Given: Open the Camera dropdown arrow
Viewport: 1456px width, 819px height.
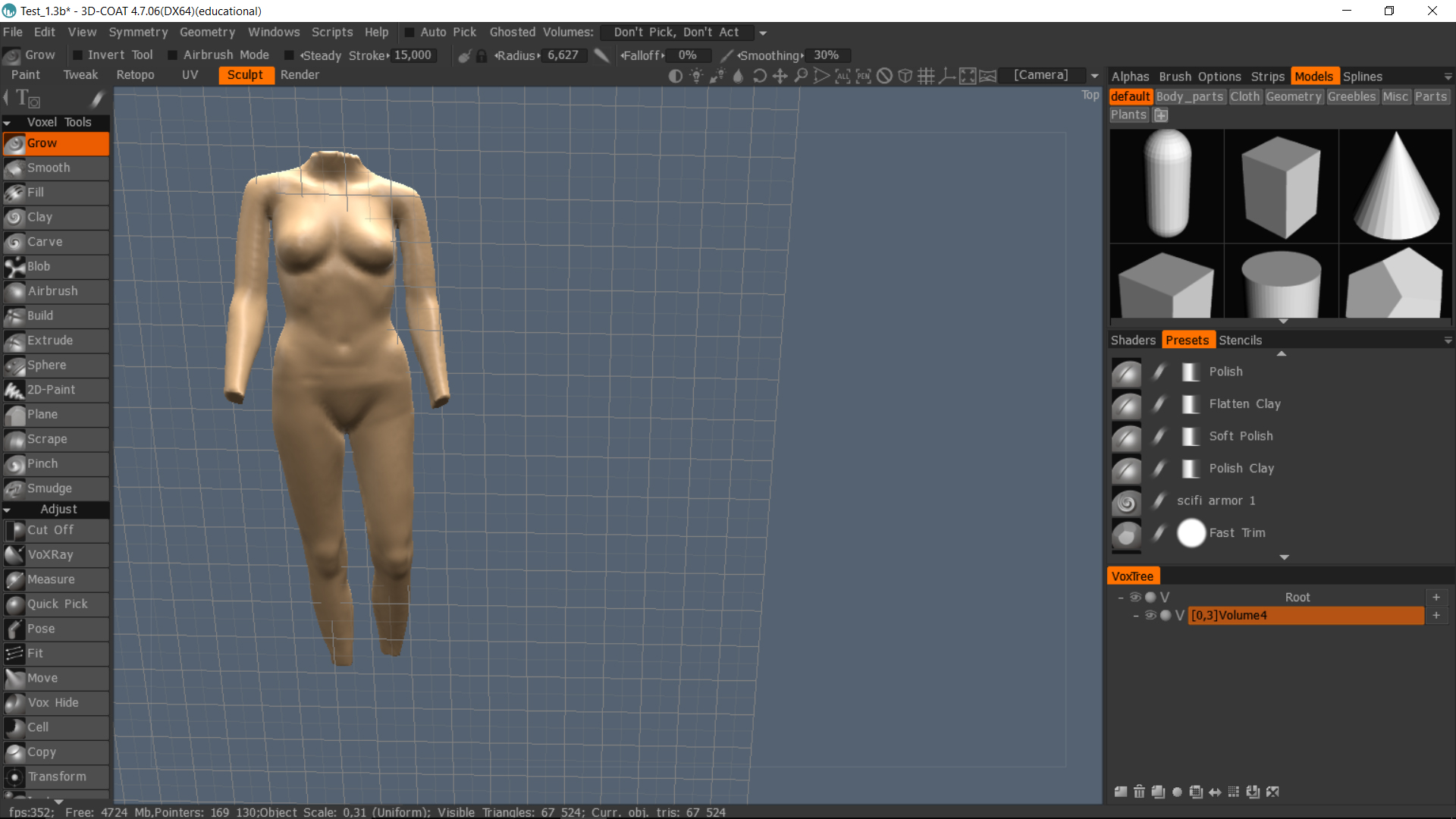Looking at the screenshot, I should point(1094,76).
